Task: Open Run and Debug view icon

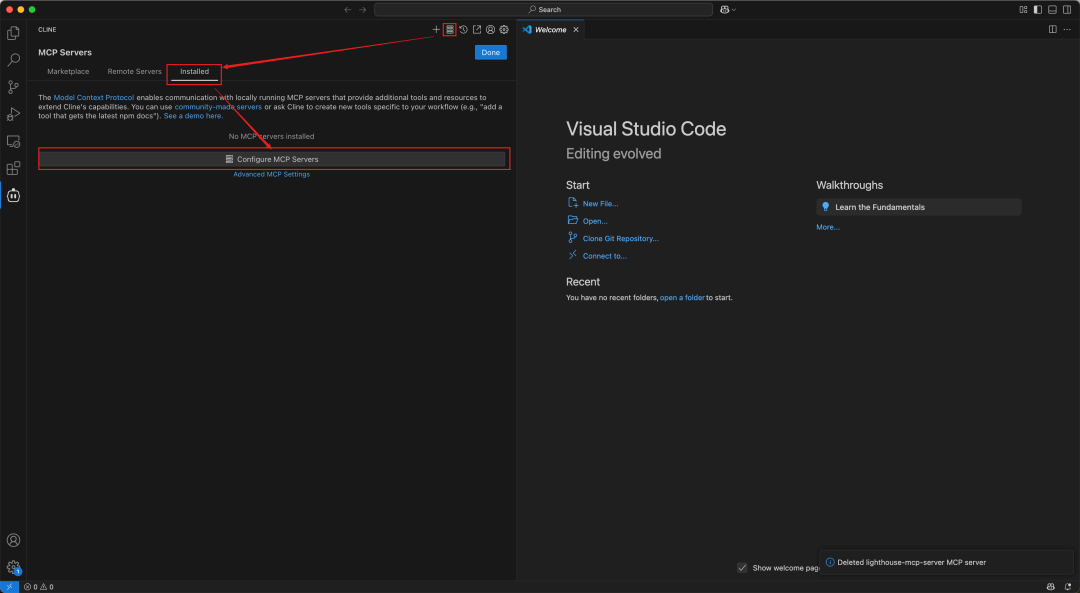Action: pyautogui.click(x=13, y=114)
